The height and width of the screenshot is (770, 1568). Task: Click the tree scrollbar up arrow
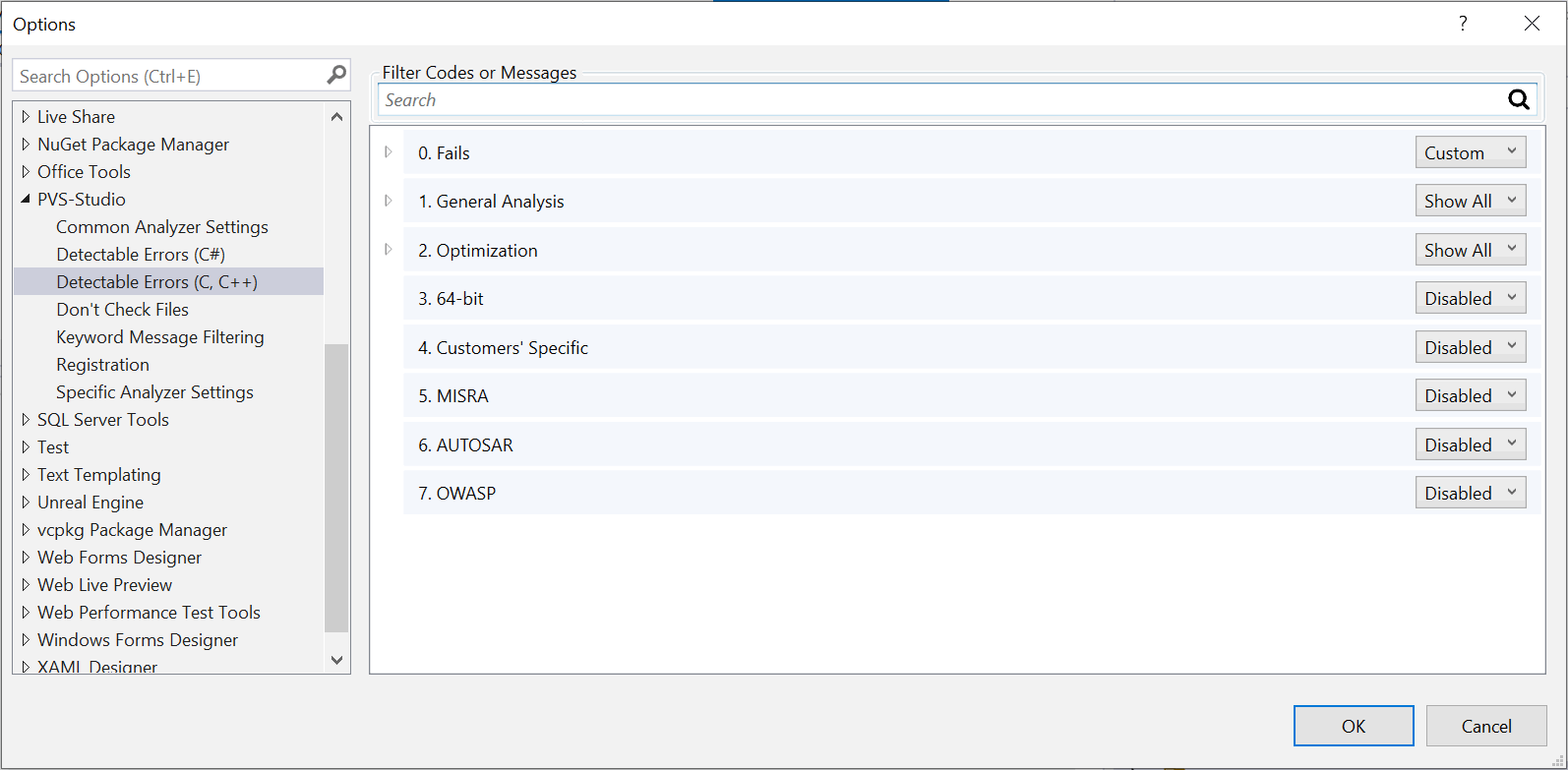coord(336,116)
